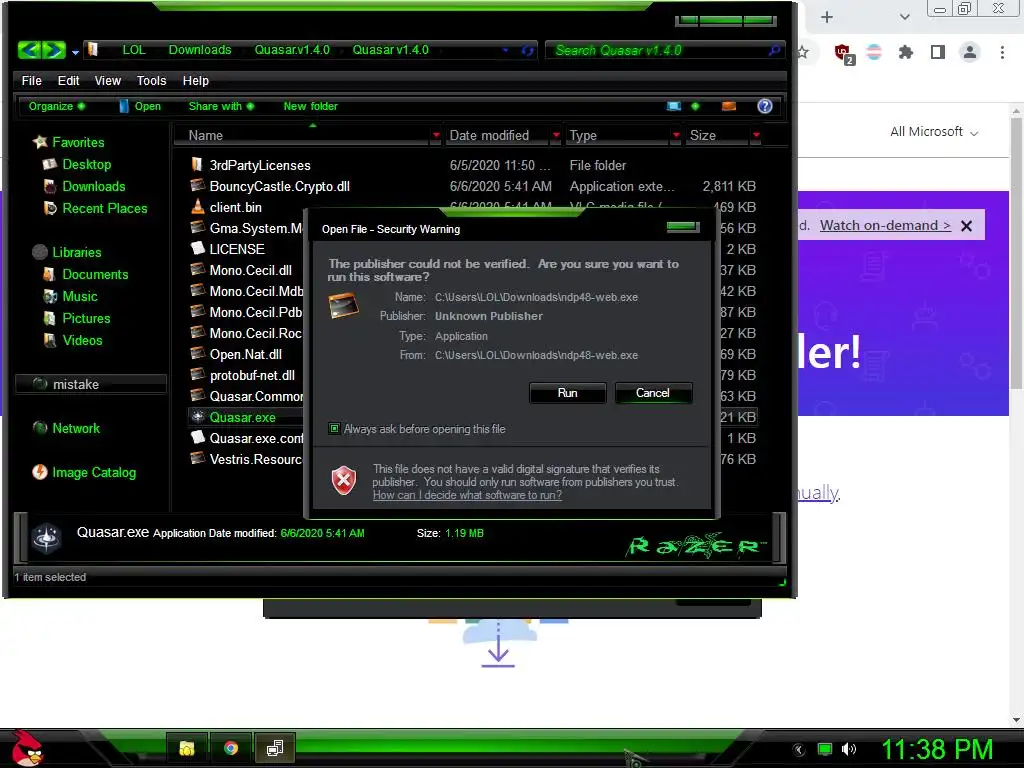Open Chrome profile avatar icon
This screenshot has height=768, width=1024.
(970, 52)
